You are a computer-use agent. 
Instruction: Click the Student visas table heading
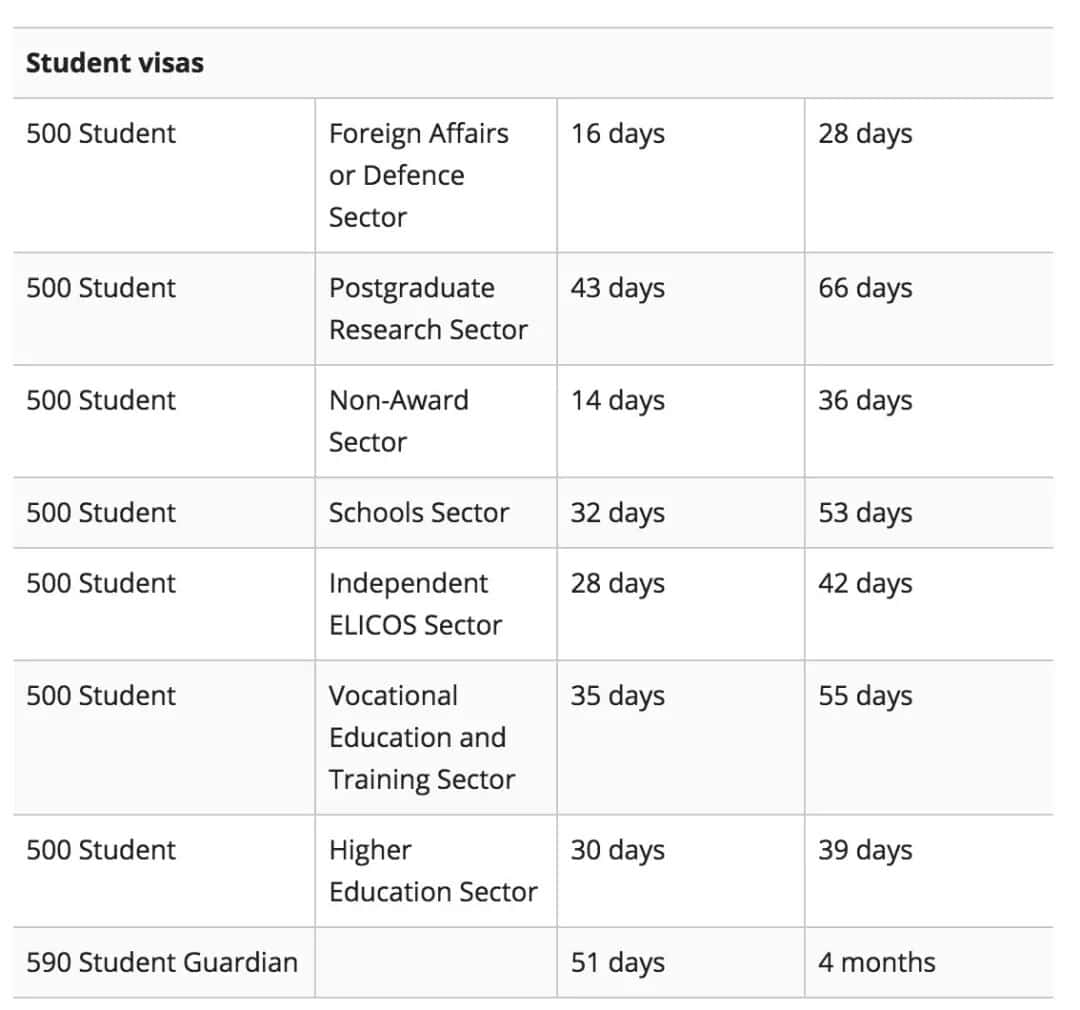click(115, 63)
